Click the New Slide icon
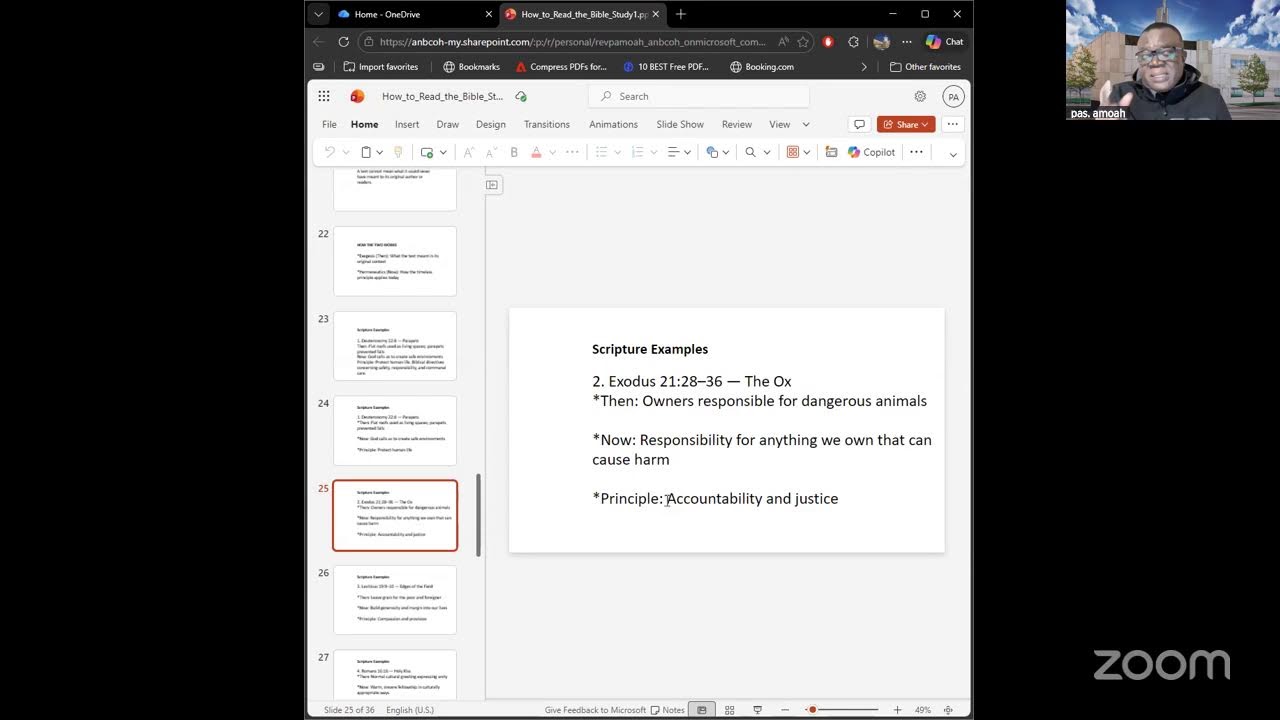Screen dimensions: 1280x720 coord(427,152)
